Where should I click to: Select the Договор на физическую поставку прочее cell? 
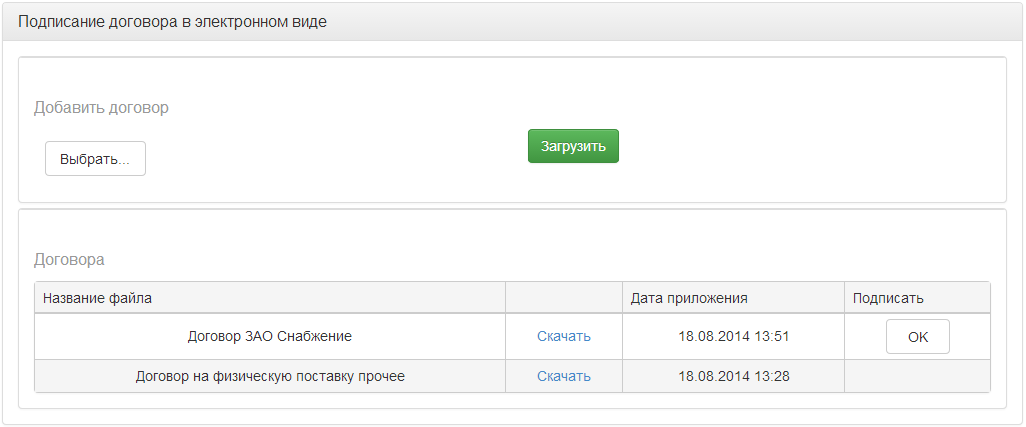pyautogui.click(x=270, y=377)
